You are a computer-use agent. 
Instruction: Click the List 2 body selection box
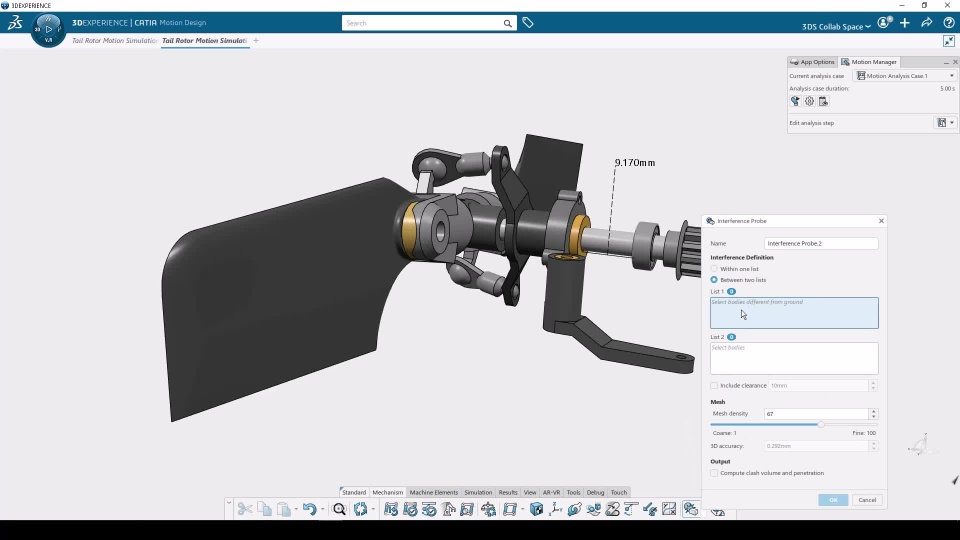tap(794, 359)
